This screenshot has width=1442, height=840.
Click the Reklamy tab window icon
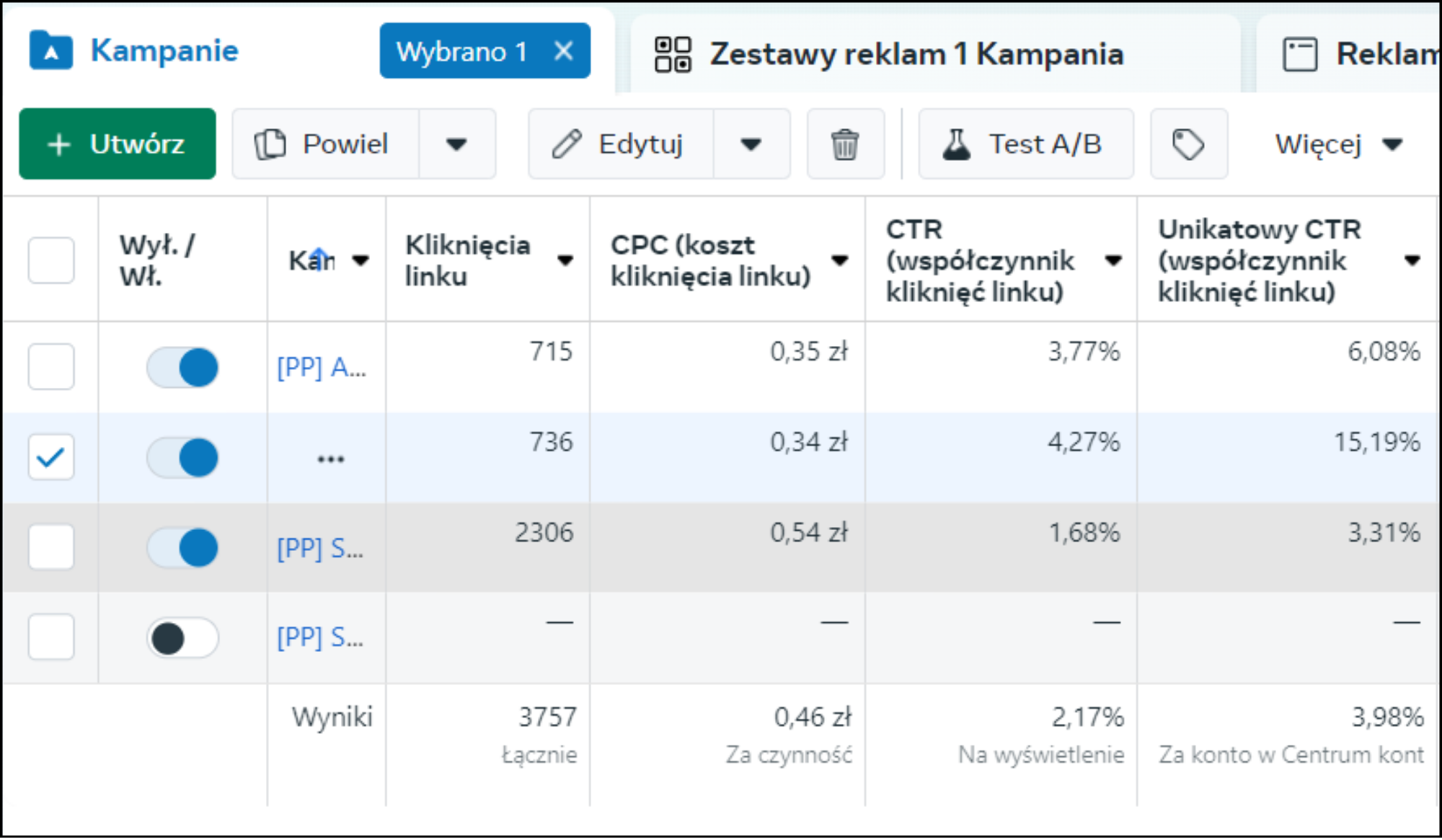point(1300,55)
